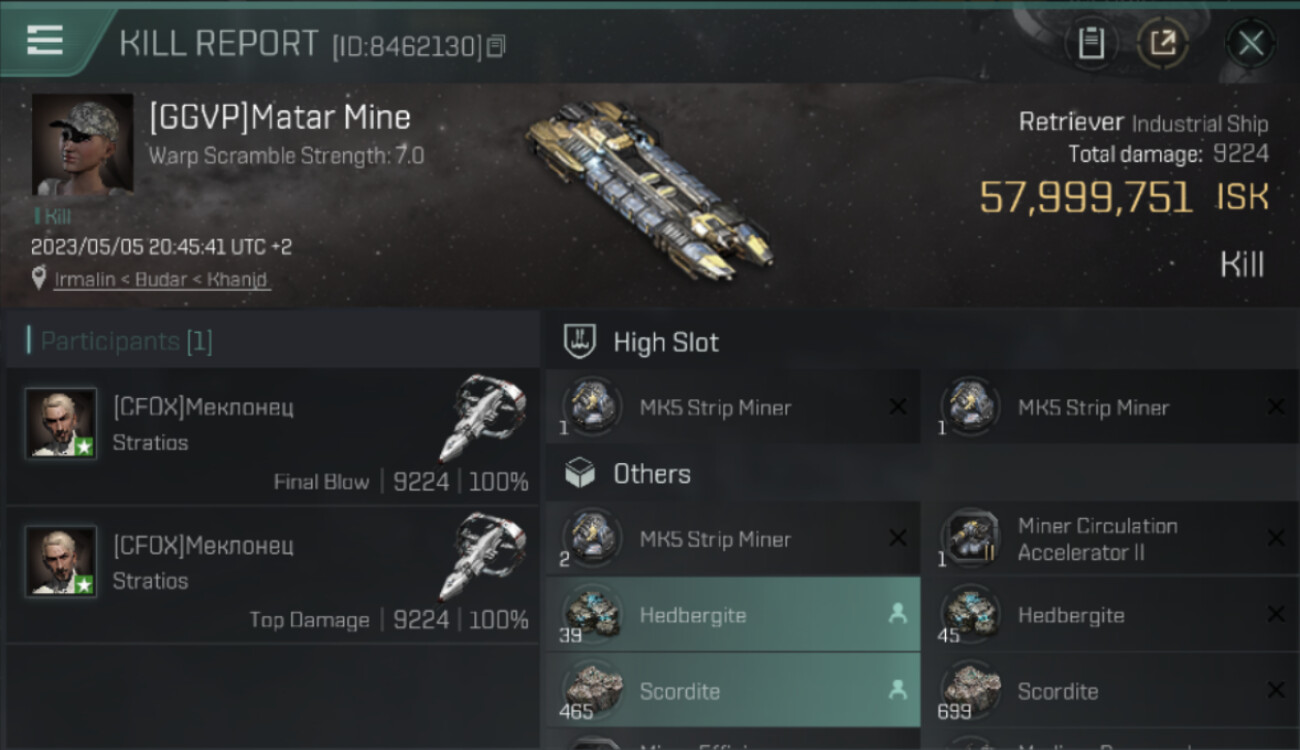Screen dimensions: 1300x750
Task: Click the Retriever ship image
Action: (648, 192)
